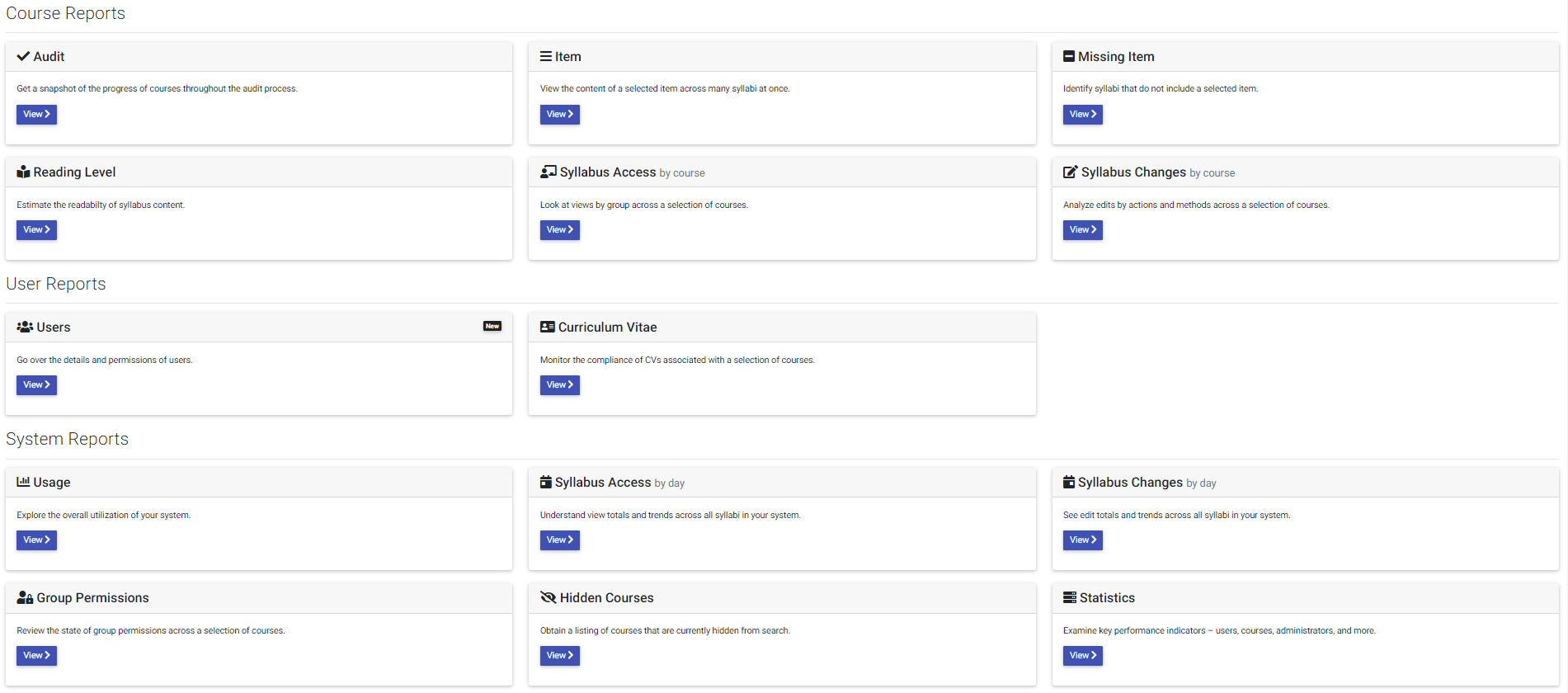The image size is (1568, 693).
Task: Click text 'Look at views by group across'
Action: [x=599, y=205]
